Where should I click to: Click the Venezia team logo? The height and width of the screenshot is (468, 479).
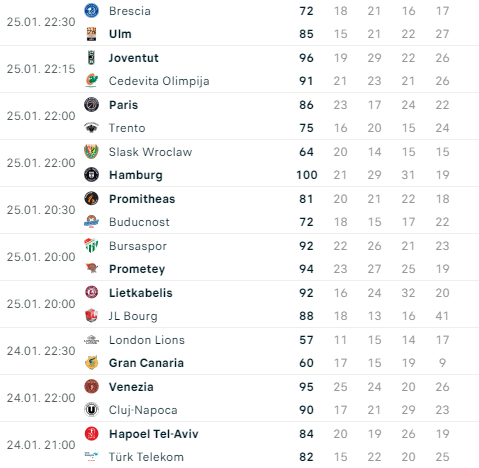tap(91, 387)
